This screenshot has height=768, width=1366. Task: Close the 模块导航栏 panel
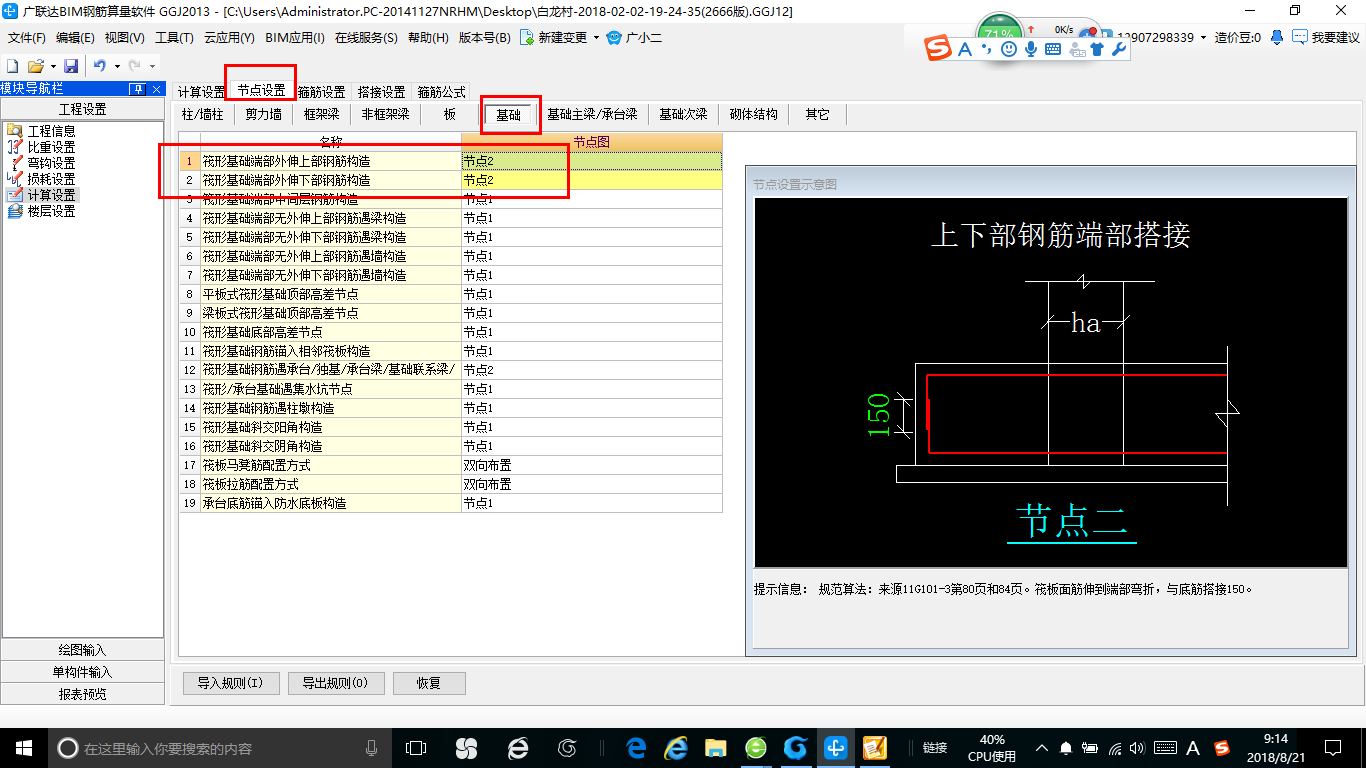point(155,89)
